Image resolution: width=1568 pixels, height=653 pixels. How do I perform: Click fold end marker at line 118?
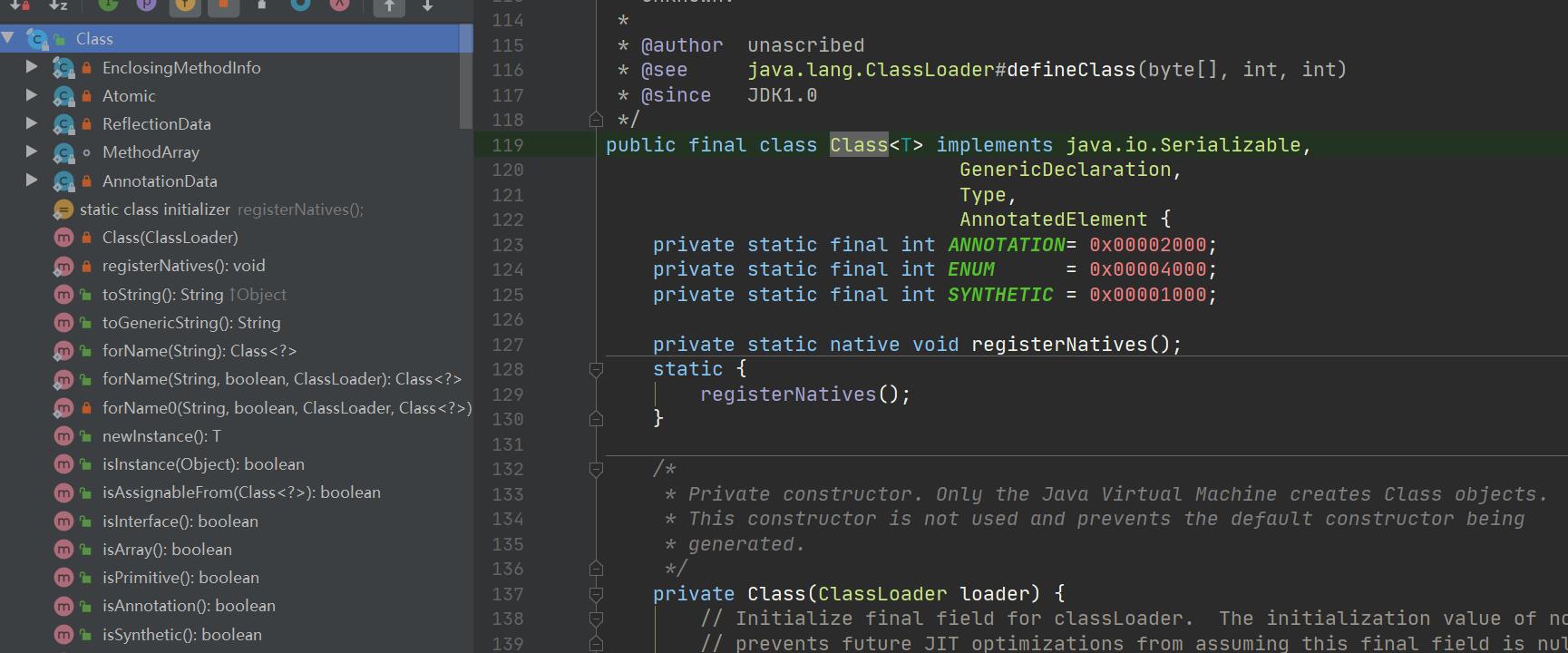[x=596, y=120]
